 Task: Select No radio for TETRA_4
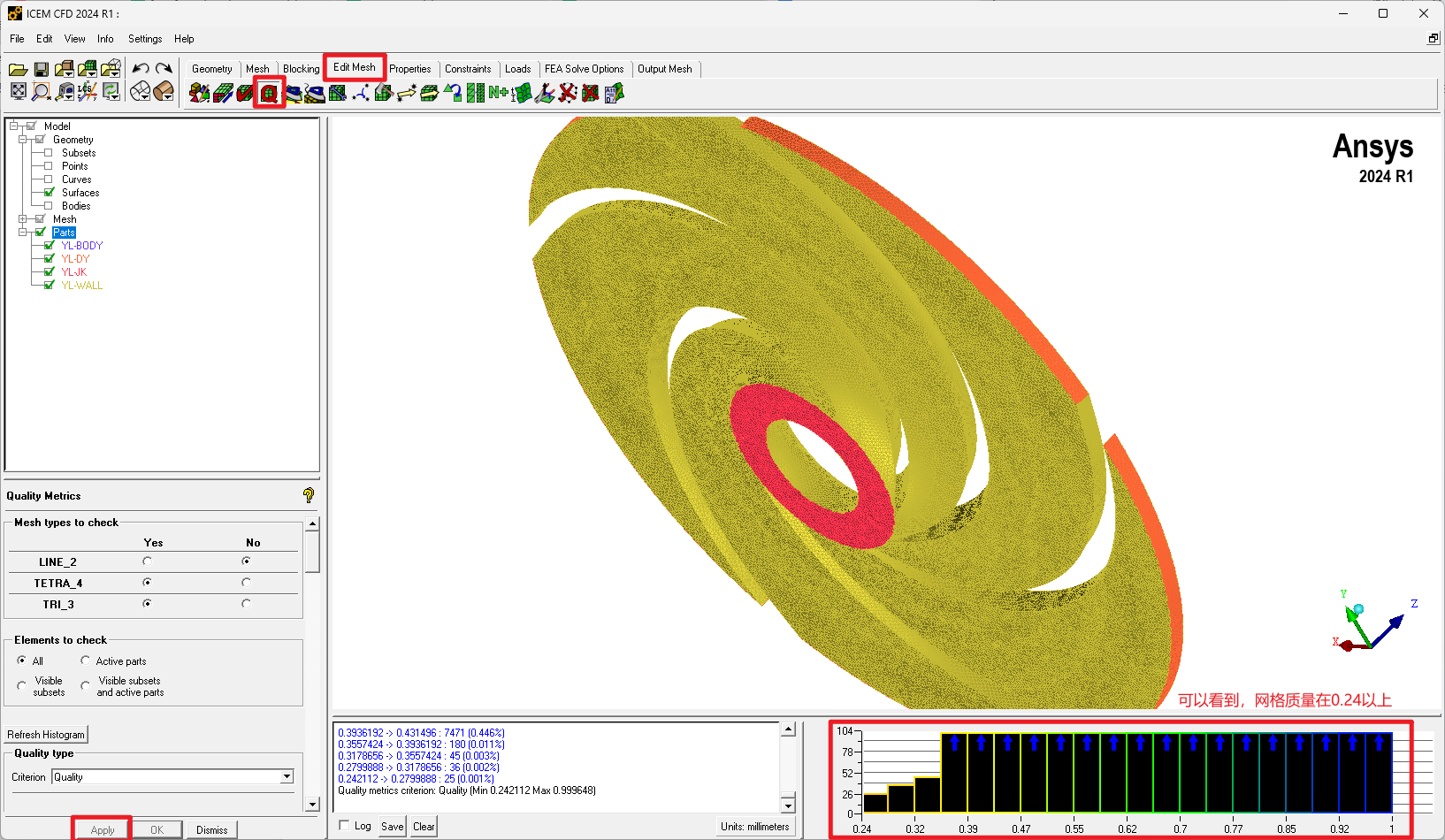tap(246, 582)
